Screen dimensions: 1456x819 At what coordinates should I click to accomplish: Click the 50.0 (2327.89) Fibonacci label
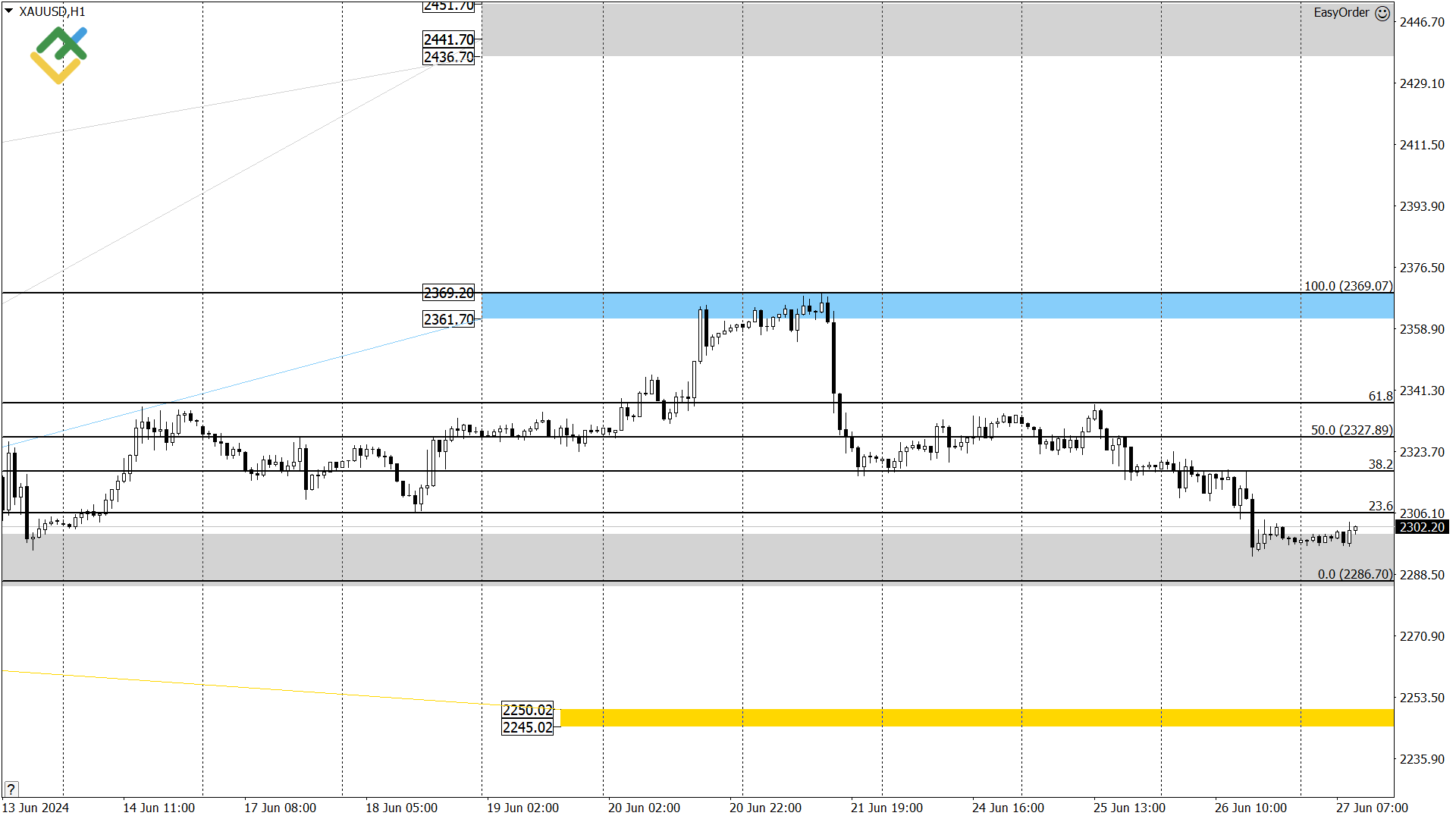click(1351, 430)
